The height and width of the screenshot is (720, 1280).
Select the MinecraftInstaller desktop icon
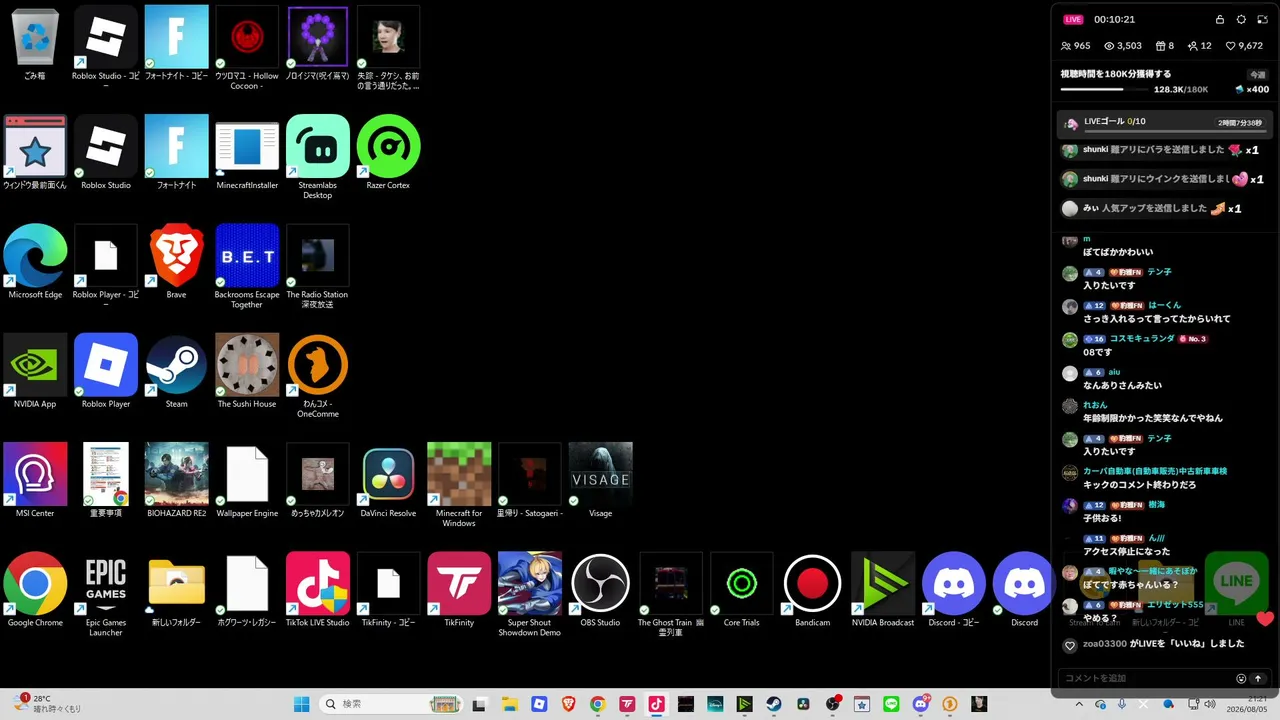247,153
